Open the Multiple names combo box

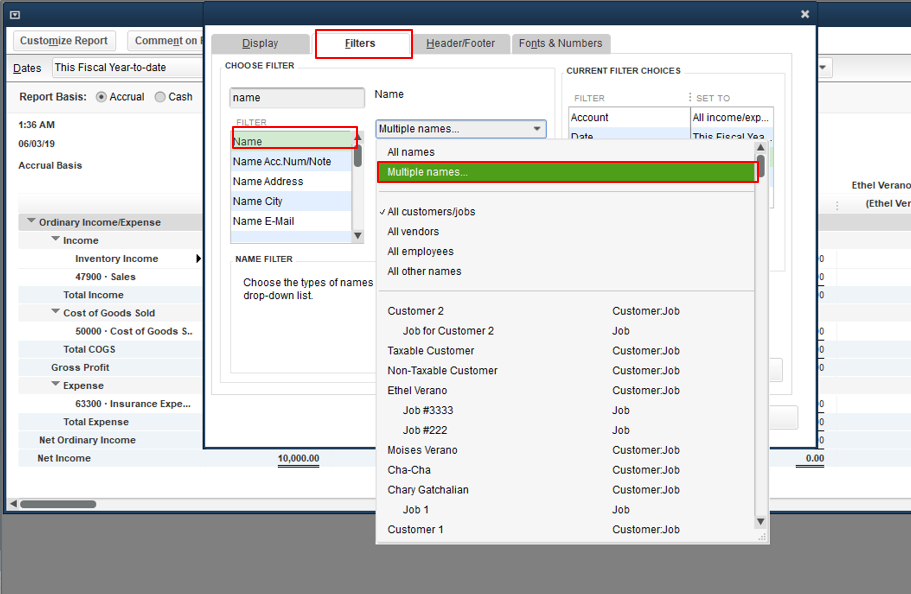tap(461, 129)
